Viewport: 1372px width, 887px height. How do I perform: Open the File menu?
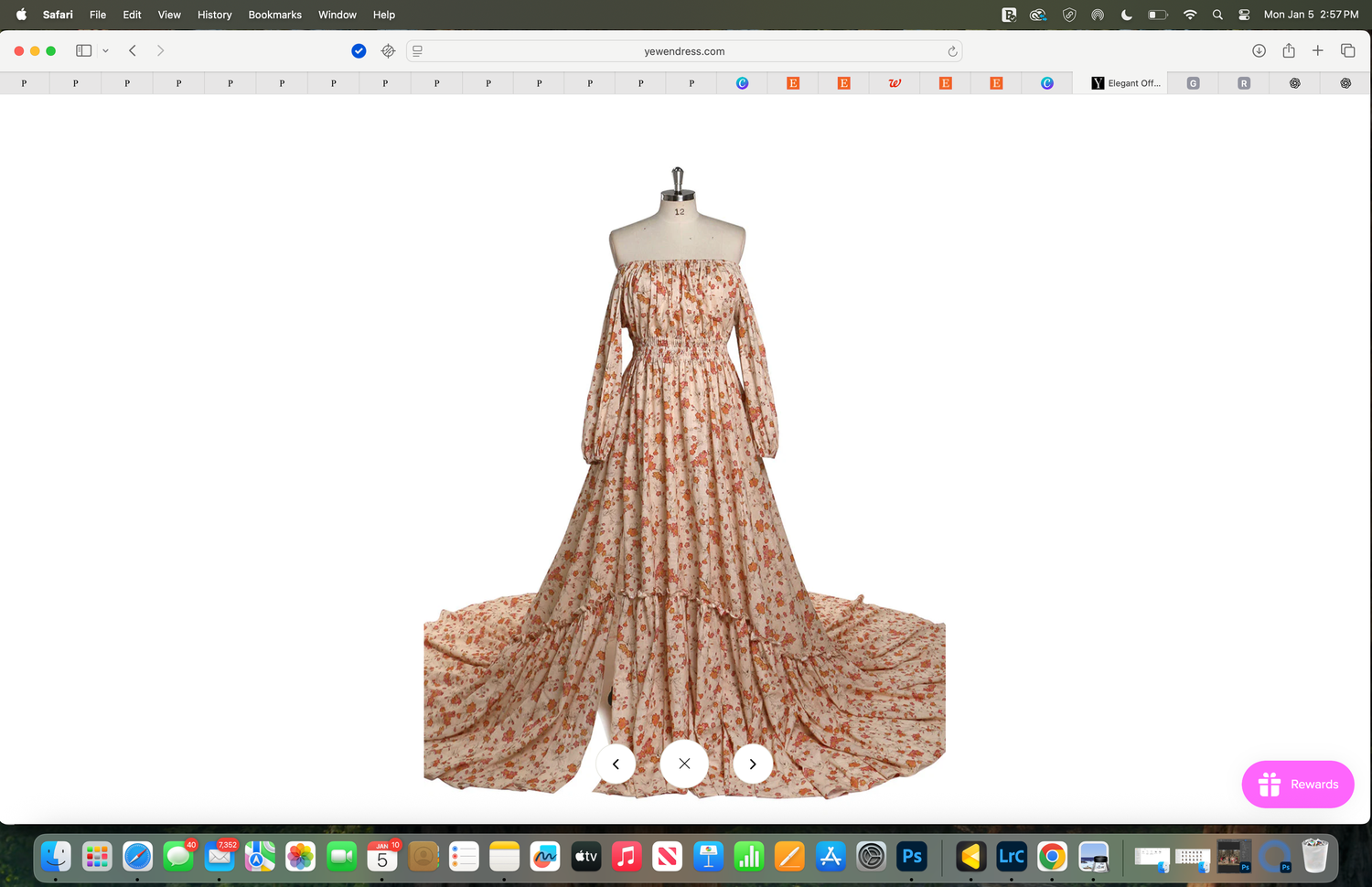(x=98, y=15)
